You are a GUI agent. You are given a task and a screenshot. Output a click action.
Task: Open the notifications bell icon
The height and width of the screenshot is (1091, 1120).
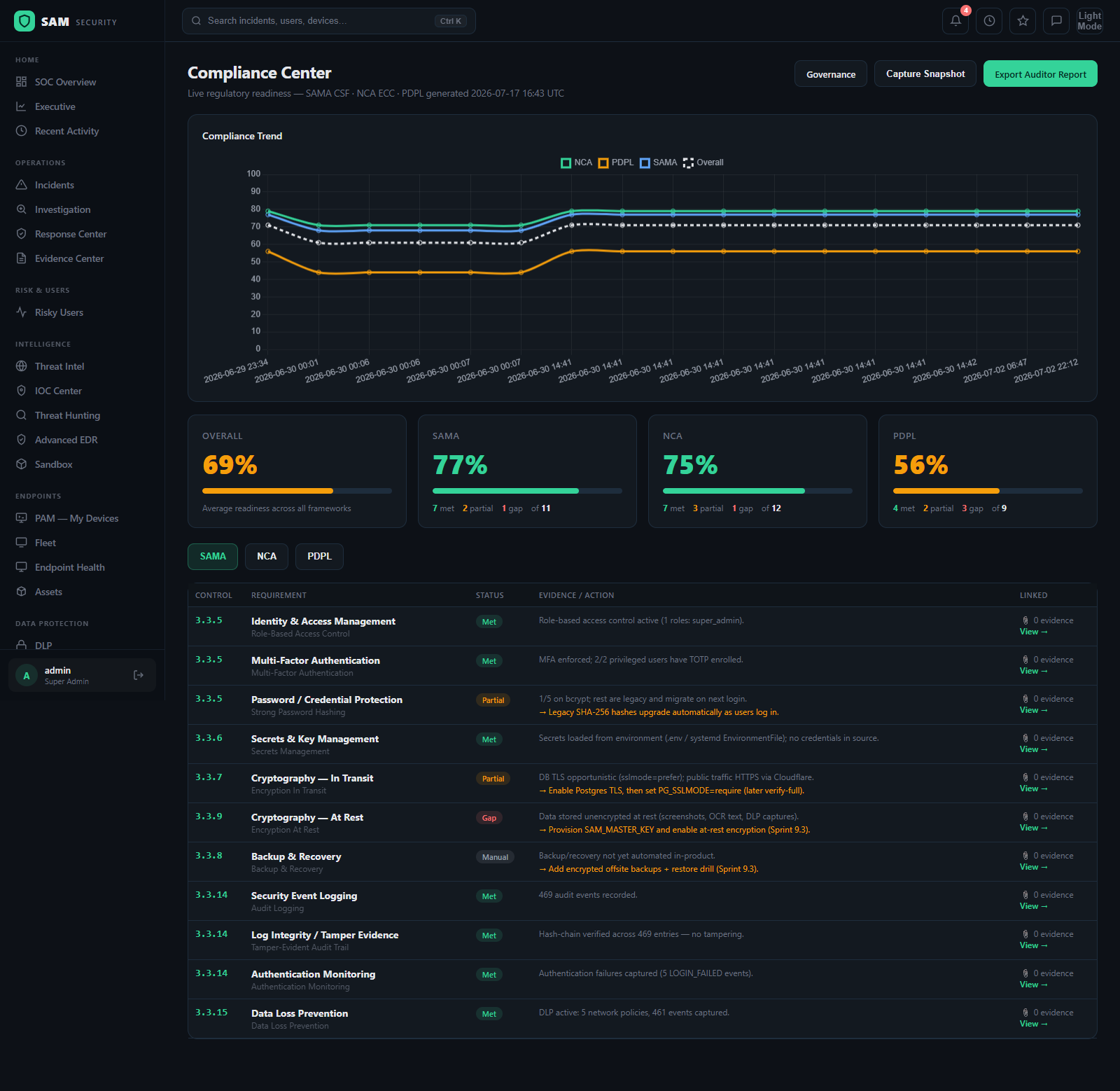pyautogui.click(x=955, y=21)
